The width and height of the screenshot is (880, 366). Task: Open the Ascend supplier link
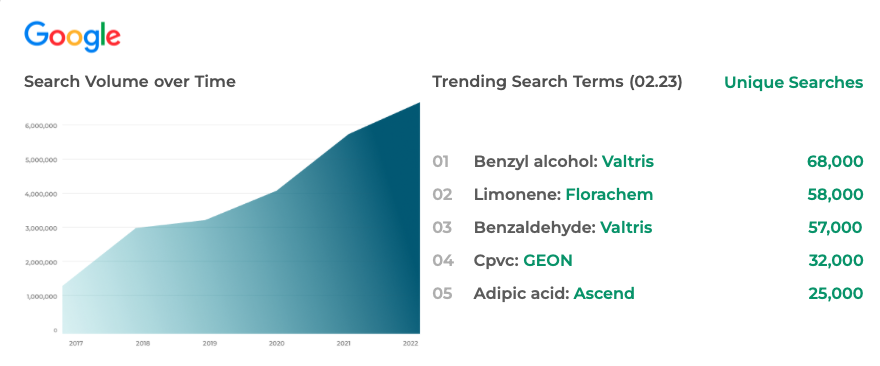[x=604, y=293]
